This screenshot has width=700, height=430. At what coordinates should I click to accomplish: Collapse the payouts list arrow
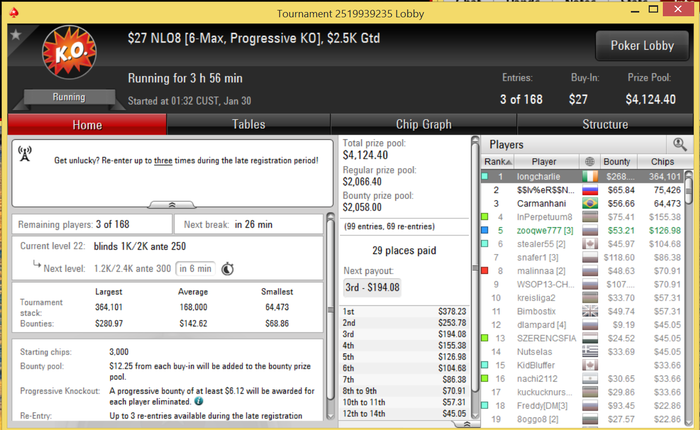pyautogui.click(x=467, y=424)
